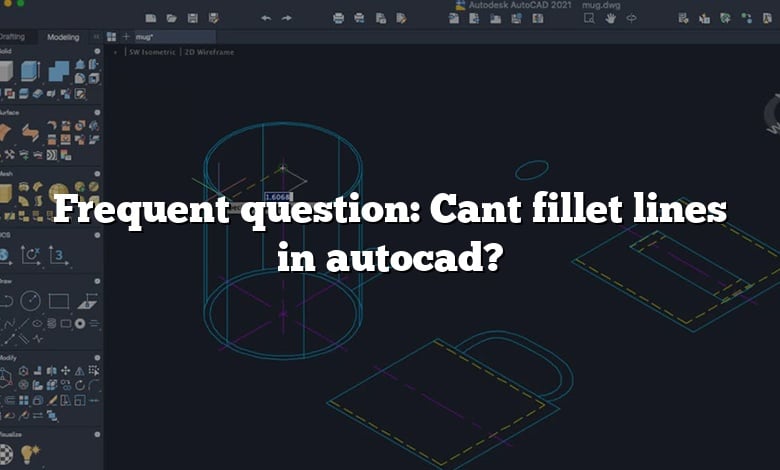
Task: Select the Rectangle tool in the Draw panel
Action: coord(59,301)
